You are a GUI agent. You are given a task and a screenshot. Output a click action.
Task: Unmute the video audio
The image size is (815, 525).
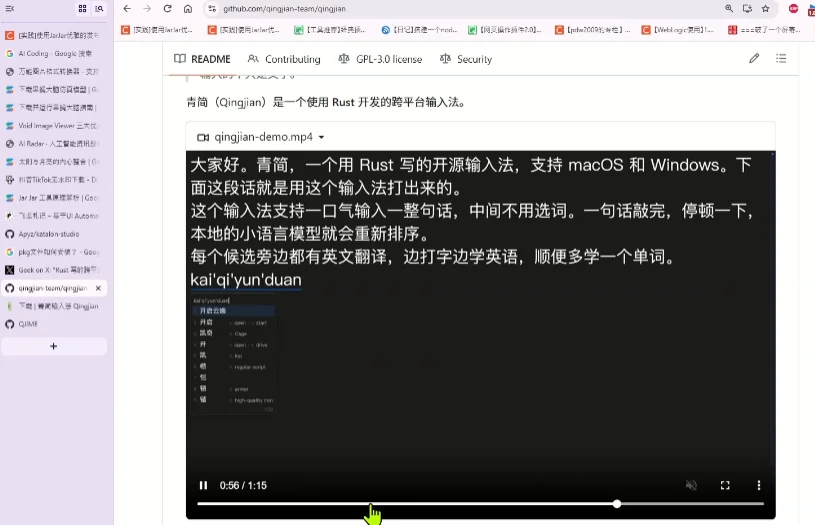[x=691, y=485]
